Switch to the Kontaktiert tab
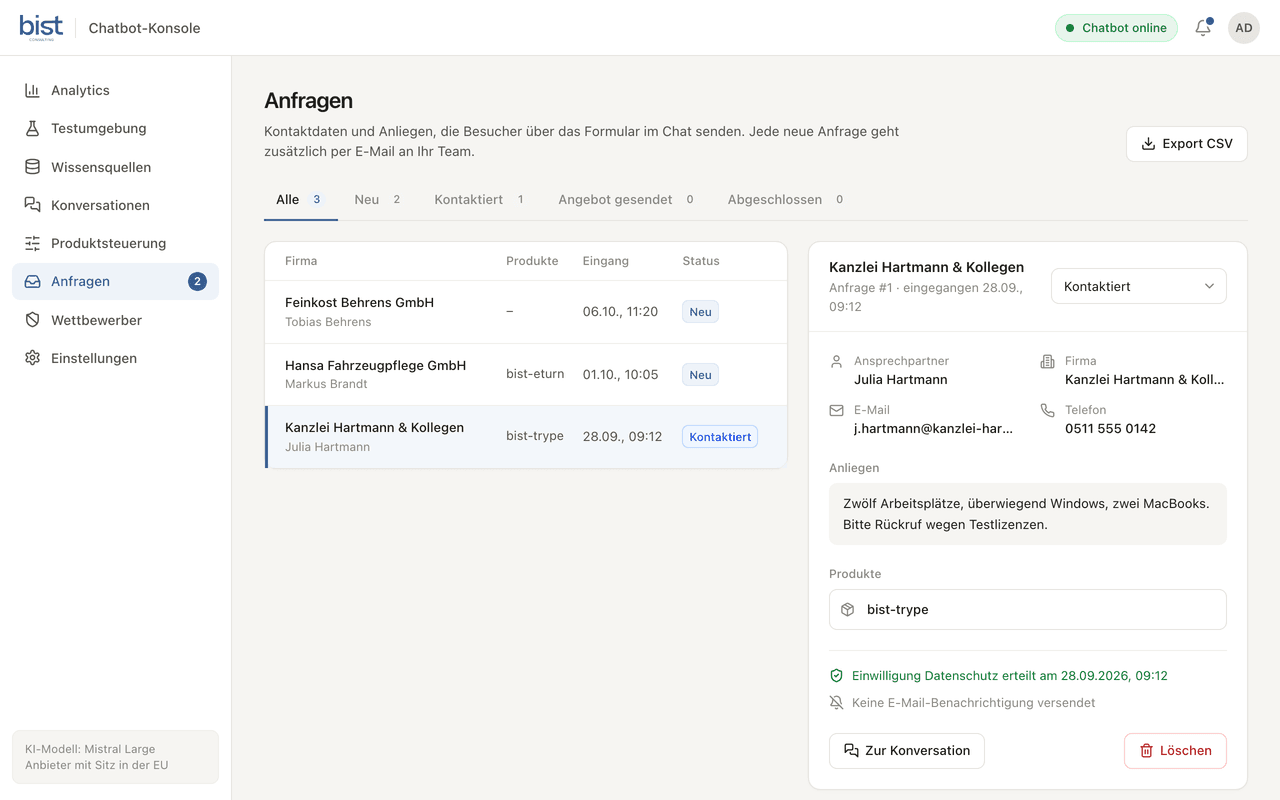 click(480, 199)
